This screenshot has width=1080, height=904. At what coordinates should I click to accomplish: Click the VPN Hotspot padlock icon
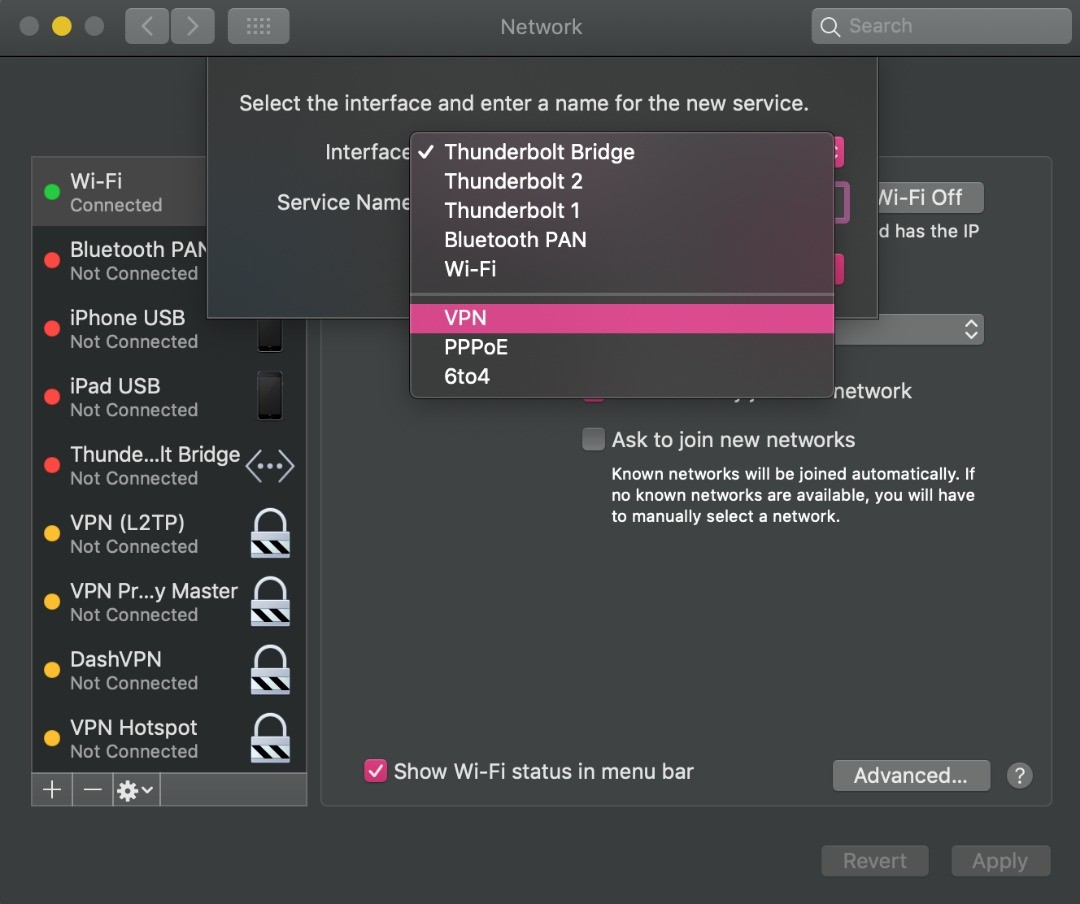pos(270,738)
